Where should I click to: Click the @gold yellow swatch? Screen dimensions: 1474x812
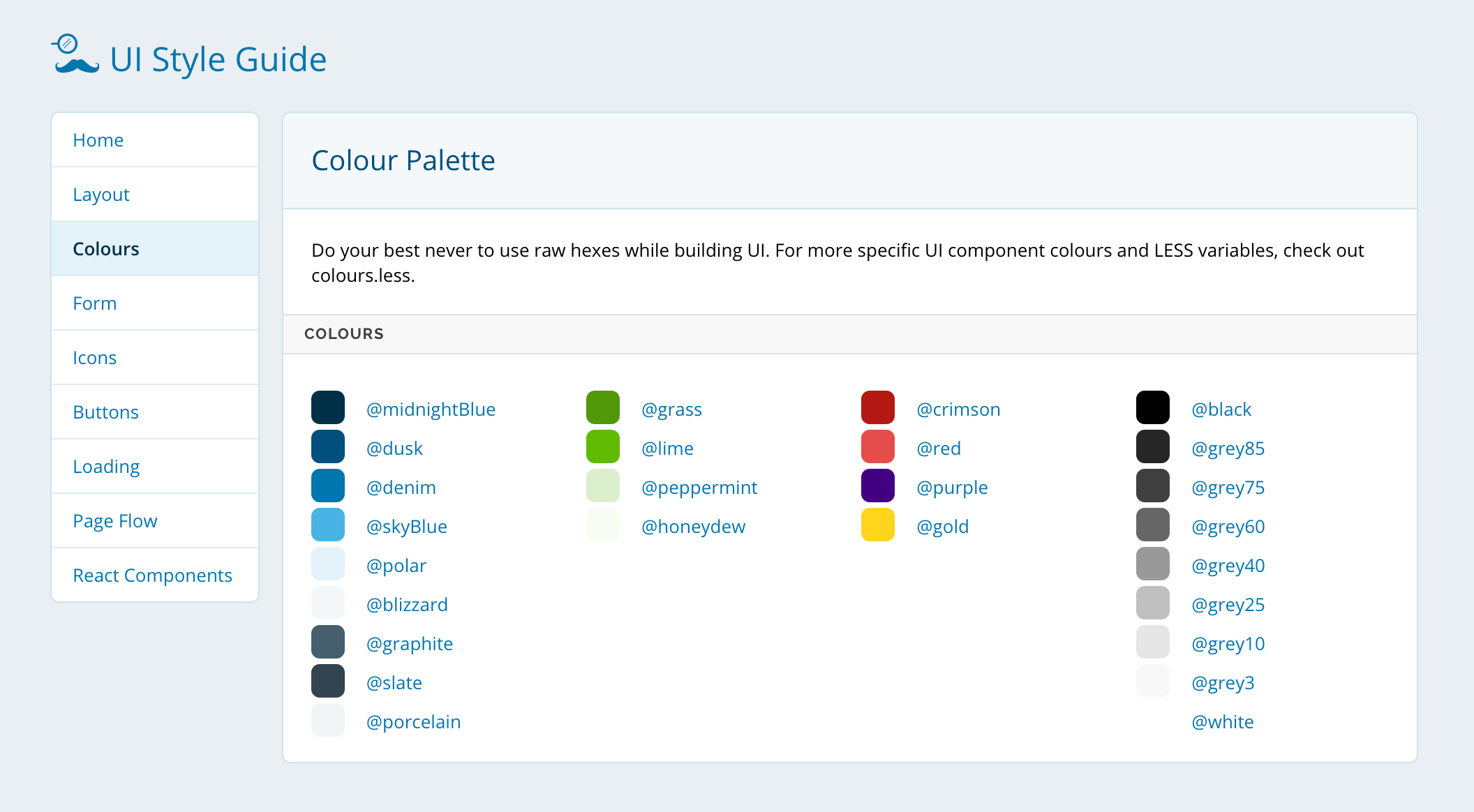pyautogui.click(x=878, y=524)
